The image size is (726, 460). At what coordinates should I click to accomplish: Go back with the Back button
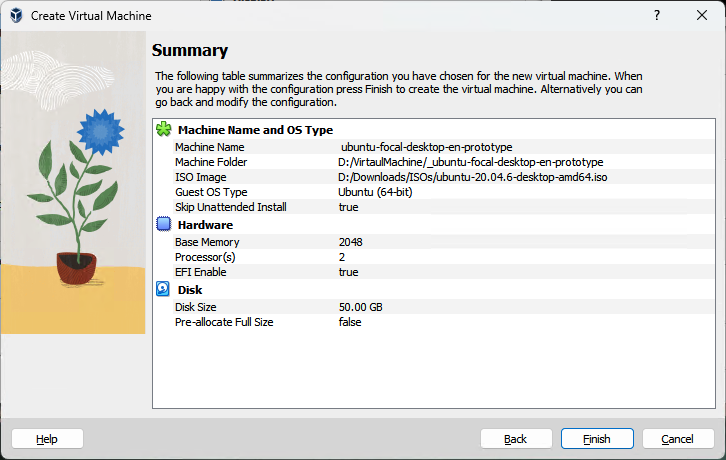tap(516, 439)
